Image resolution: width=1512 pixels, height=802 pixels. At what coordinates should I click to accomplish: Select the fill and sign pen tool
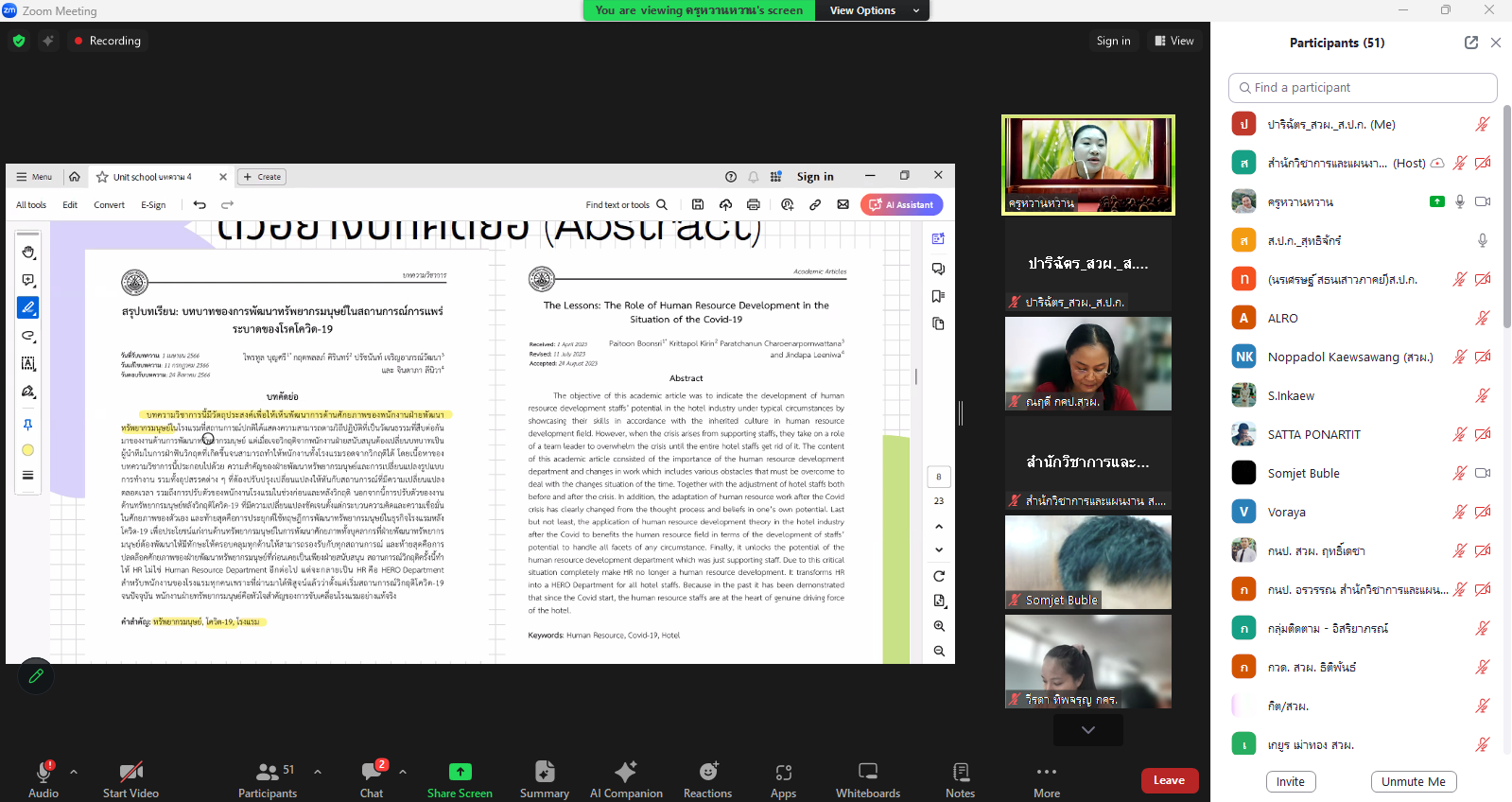pyautogui.click(x=28, y=392)
